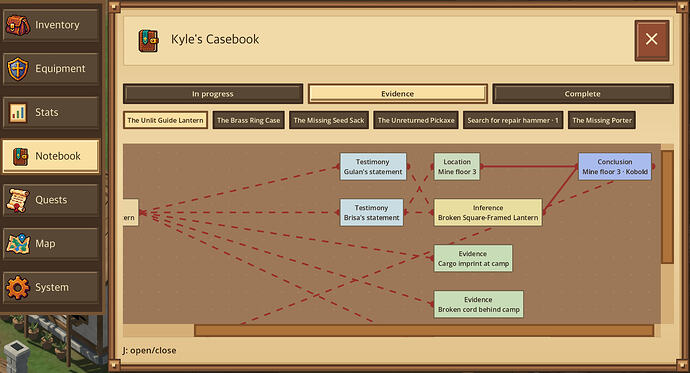Screen dimensions: 690x373
Task: Open The Brass Ring Case
Action: pos(249,120)
